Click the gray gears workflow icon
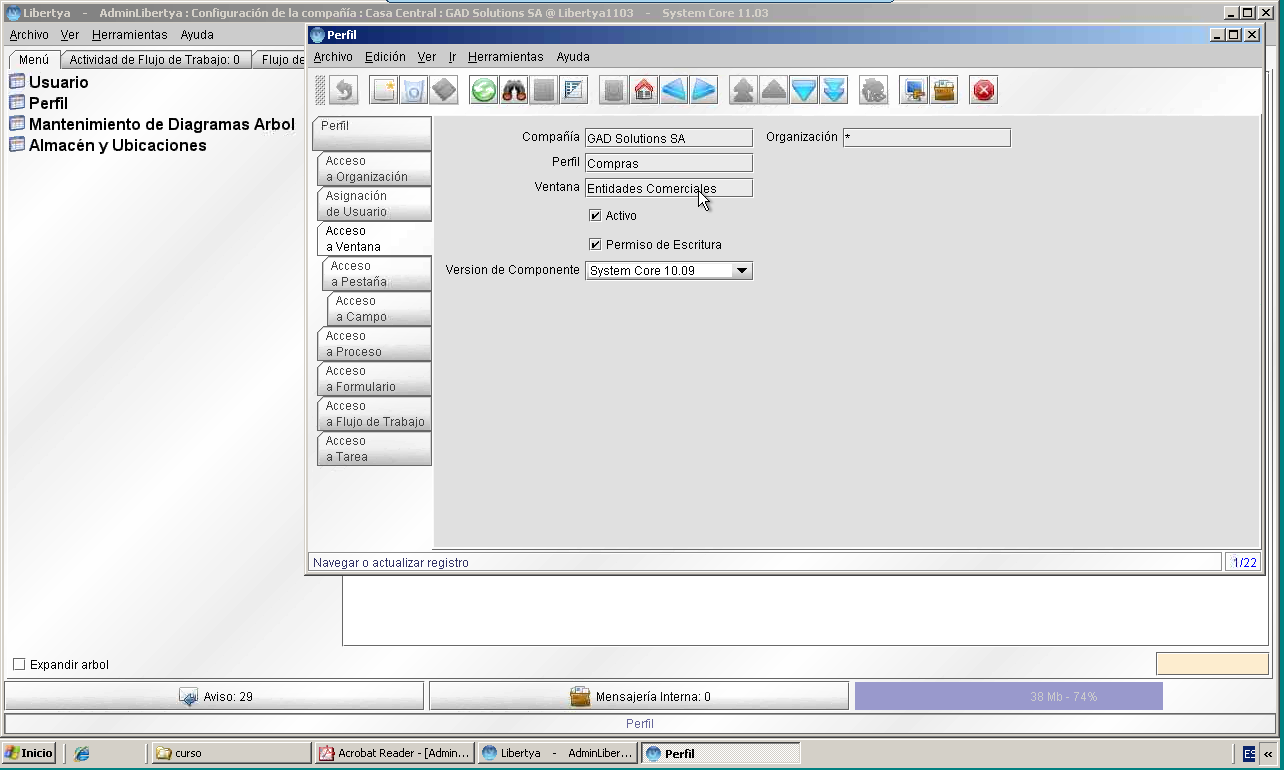This screenshot has width=1284, height=770. pyautogui.click(x=874, y=90)
